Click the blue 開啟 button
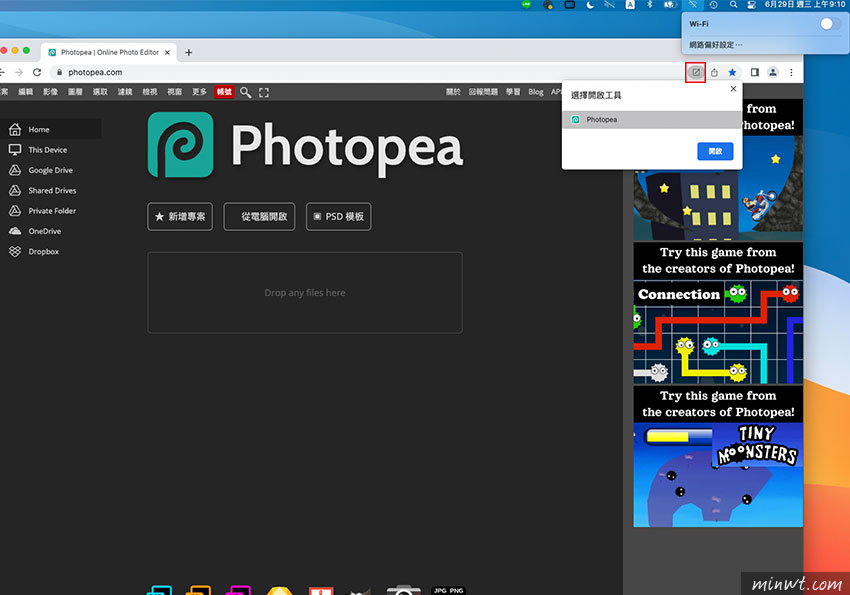Viewport: 850px width, 595px height. click(715, 151)
